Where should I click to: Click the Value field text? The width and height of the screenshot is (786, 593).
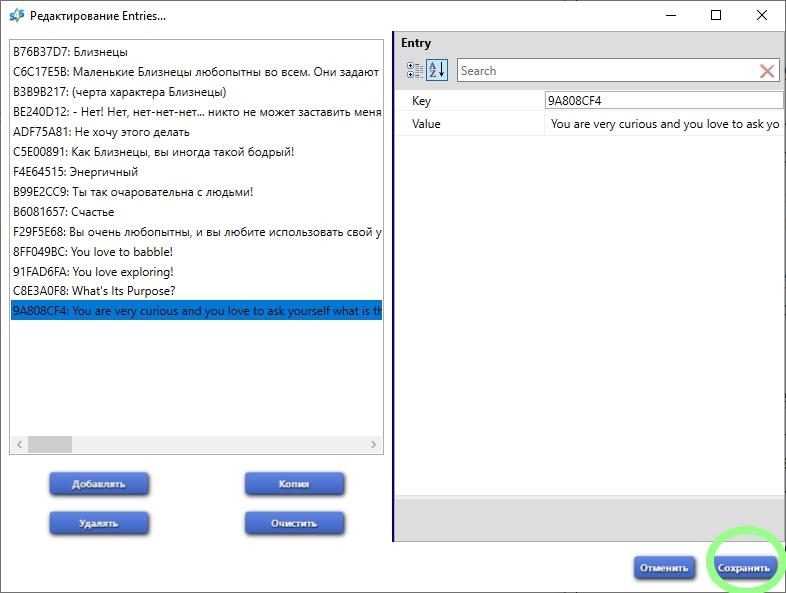662,124
